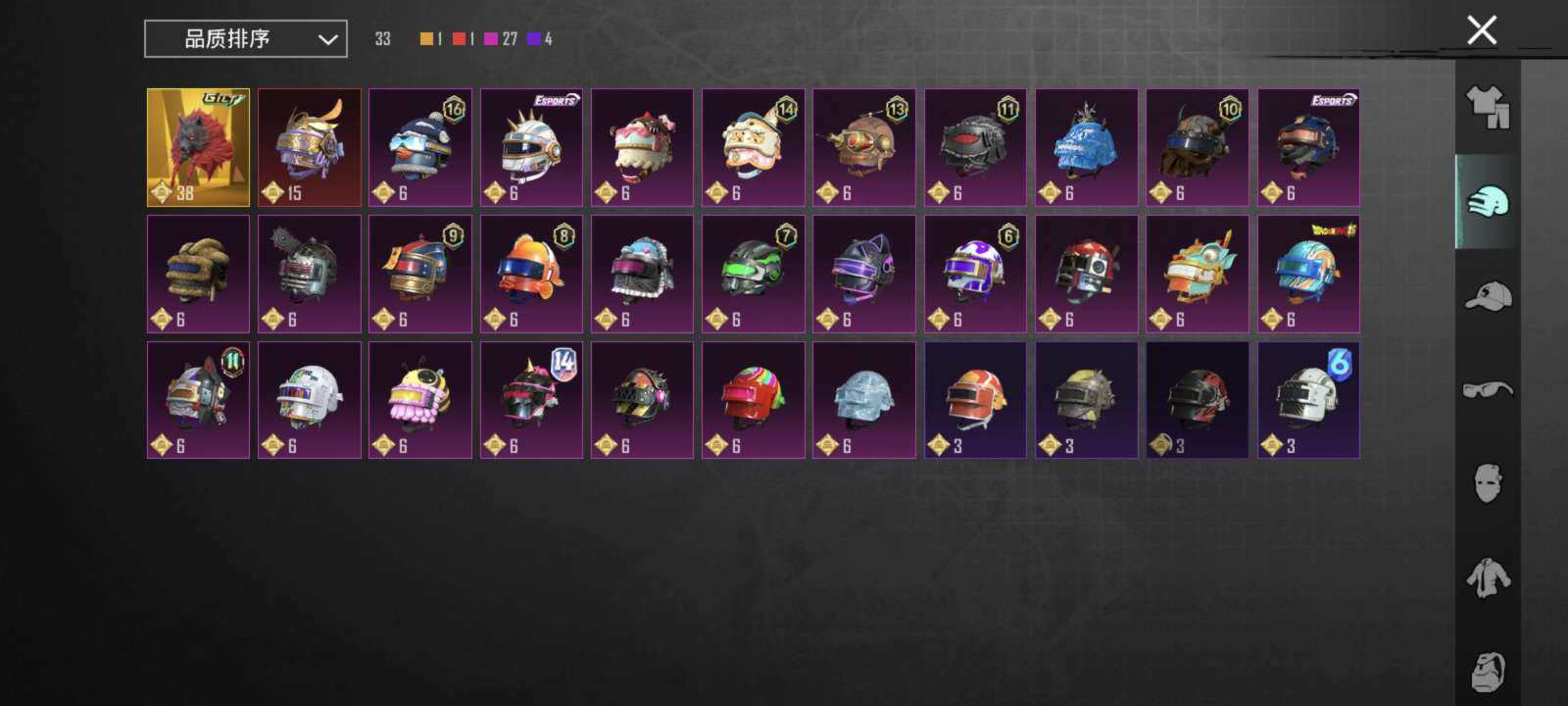The width and height of the screenshot is (1568, 706).
Task: Select the helmet category in sidebar
Action: coord(1488,202)
